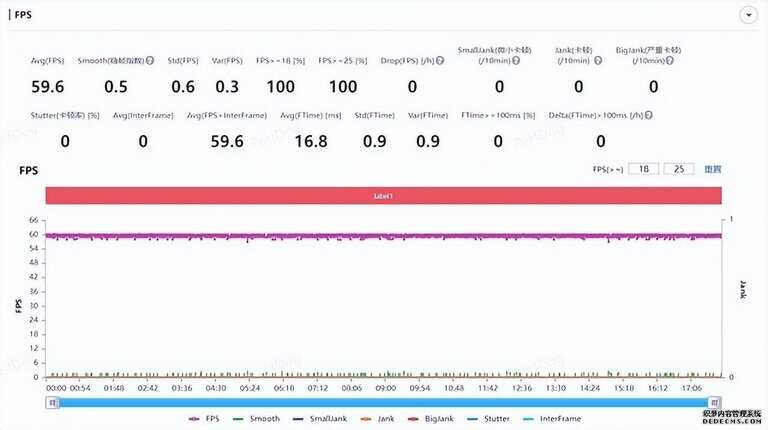
Task: Click the Smooth value 0.5
Action: pyautogui.click(x=116, y=87)
